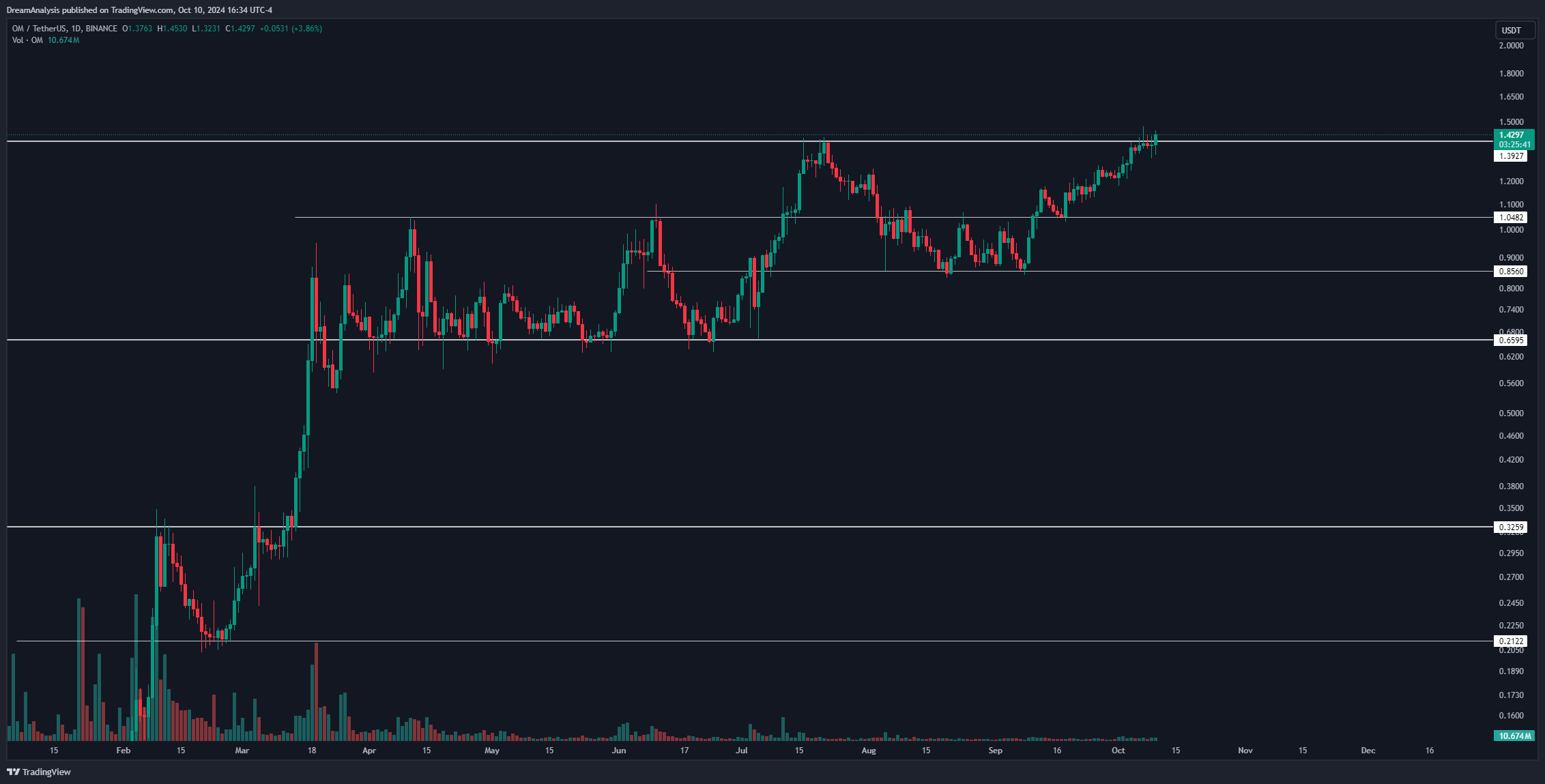Click the Apr label on time axis

pyautogui.click(x=369, y=751)
